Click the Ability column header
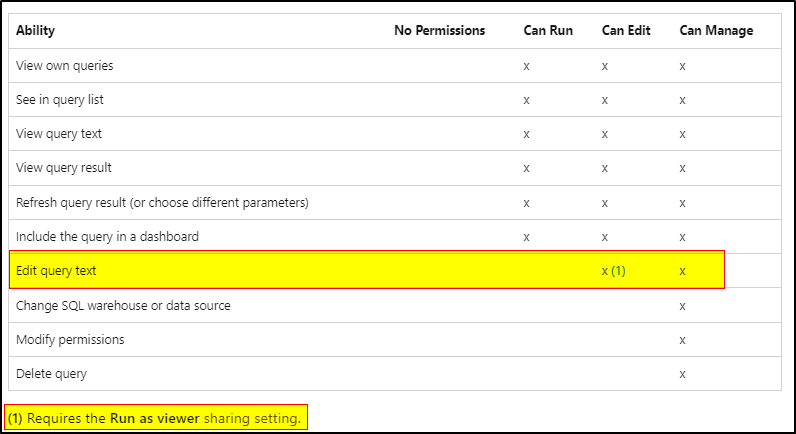The width and height of the screenshot is (796, 434). point(35,31)
